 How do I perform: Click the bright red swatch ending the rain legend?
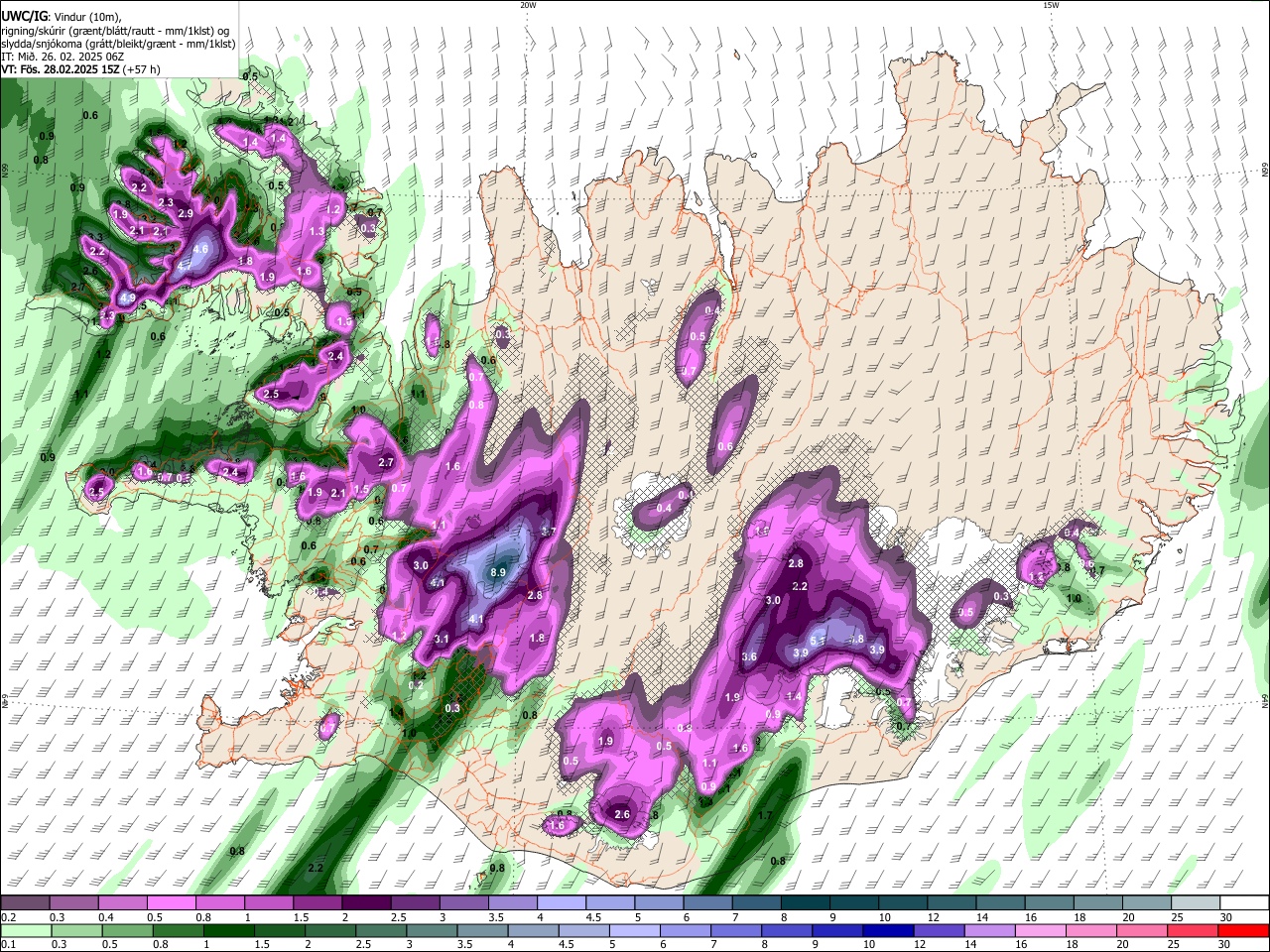pos(1243,930)
